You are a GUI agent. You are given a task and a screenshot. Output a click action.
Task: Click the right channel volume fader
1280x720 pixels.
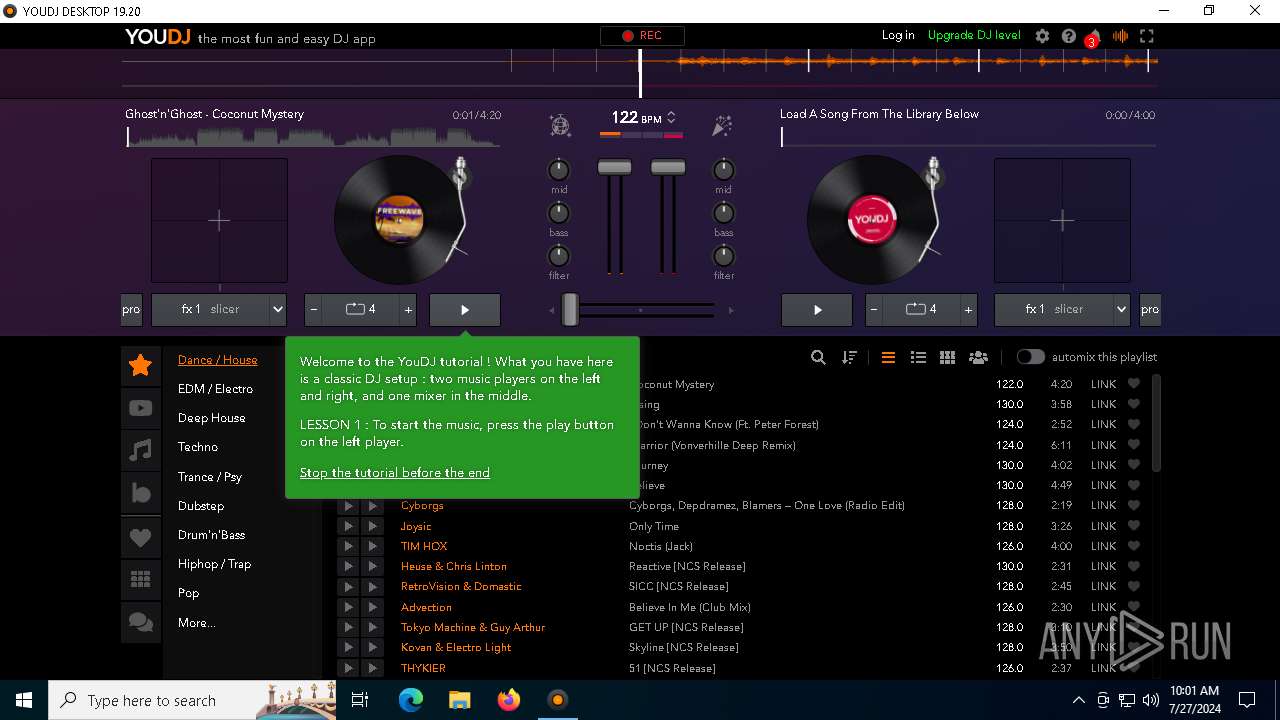click(668, 167)
